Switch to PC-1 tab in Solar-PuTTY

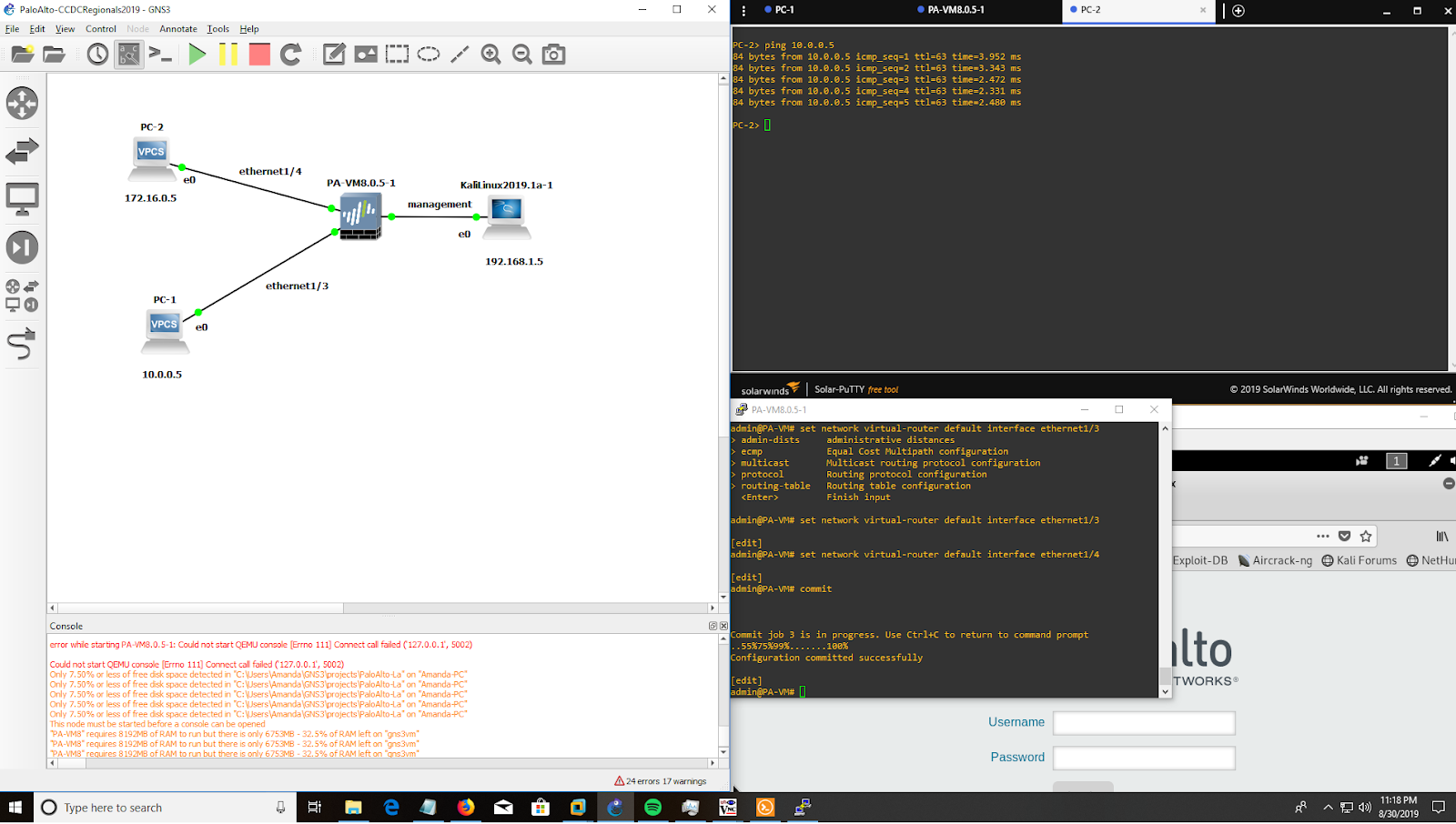point(784,10)
